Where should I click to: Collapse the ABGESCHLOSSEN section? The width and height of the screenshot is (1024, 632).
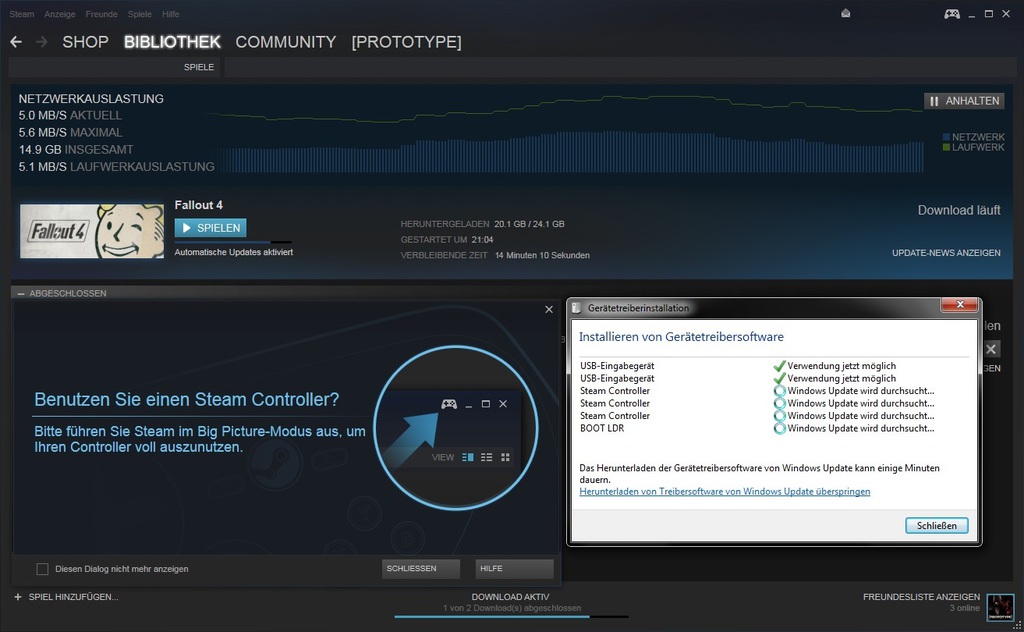pos(21,294)
